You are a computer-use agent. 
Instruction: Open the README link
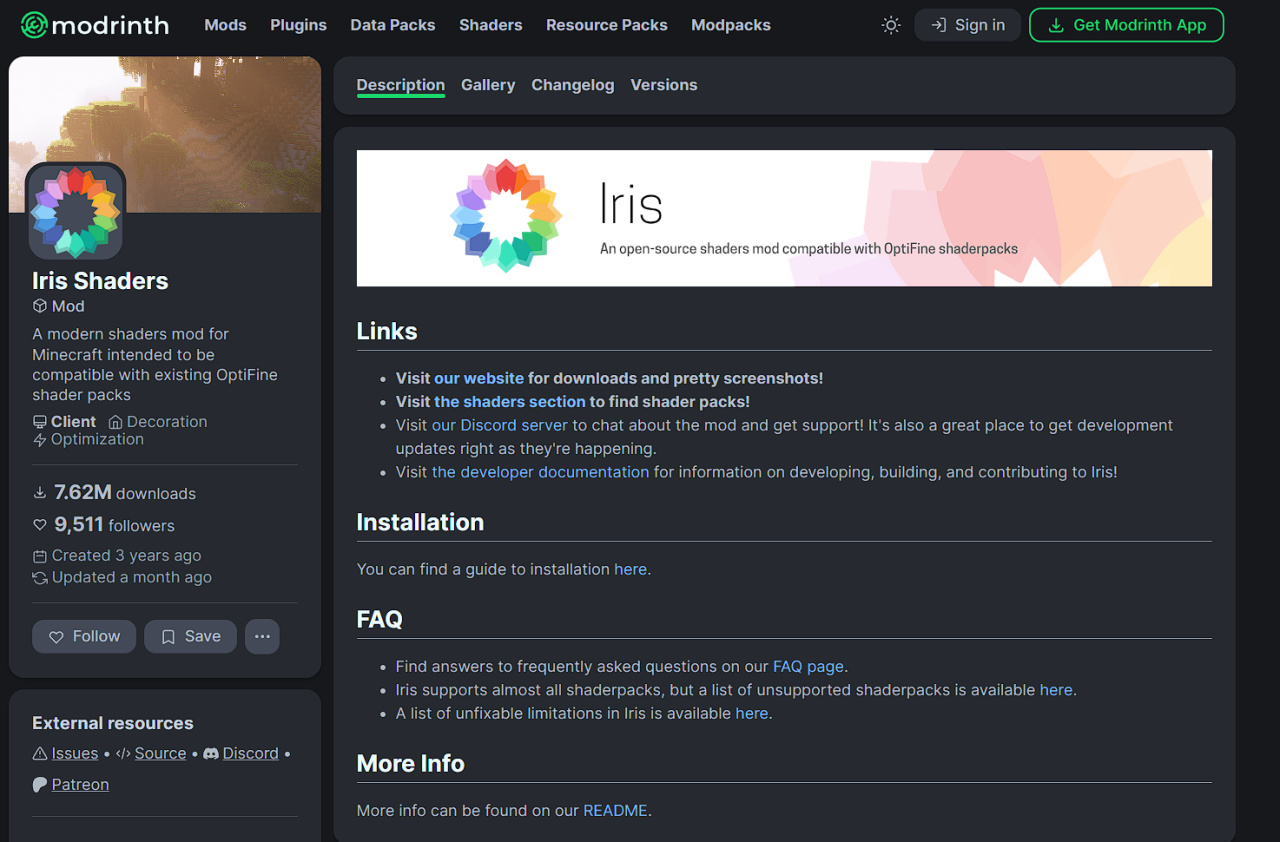[616, 810]
